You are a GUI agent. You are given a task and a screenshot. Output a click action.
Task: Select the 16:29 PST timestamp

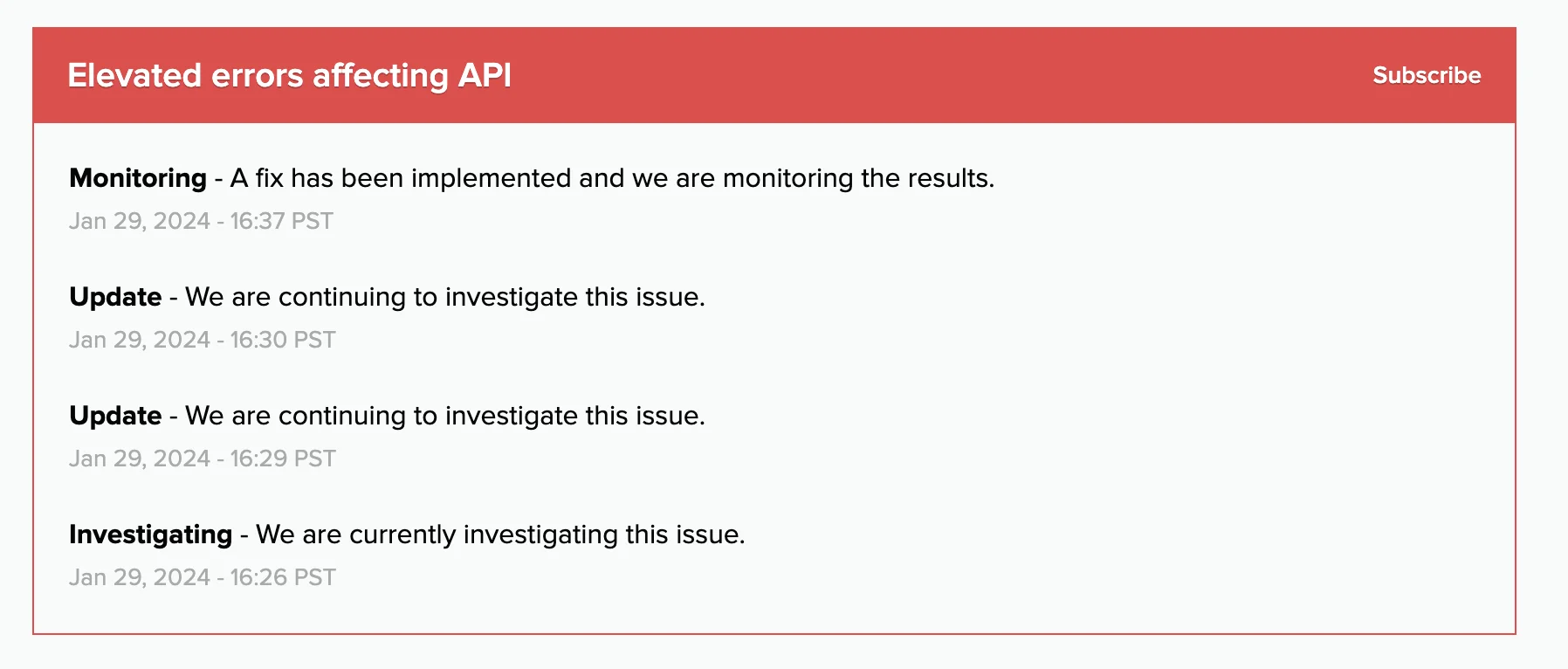tap(202, 459)
